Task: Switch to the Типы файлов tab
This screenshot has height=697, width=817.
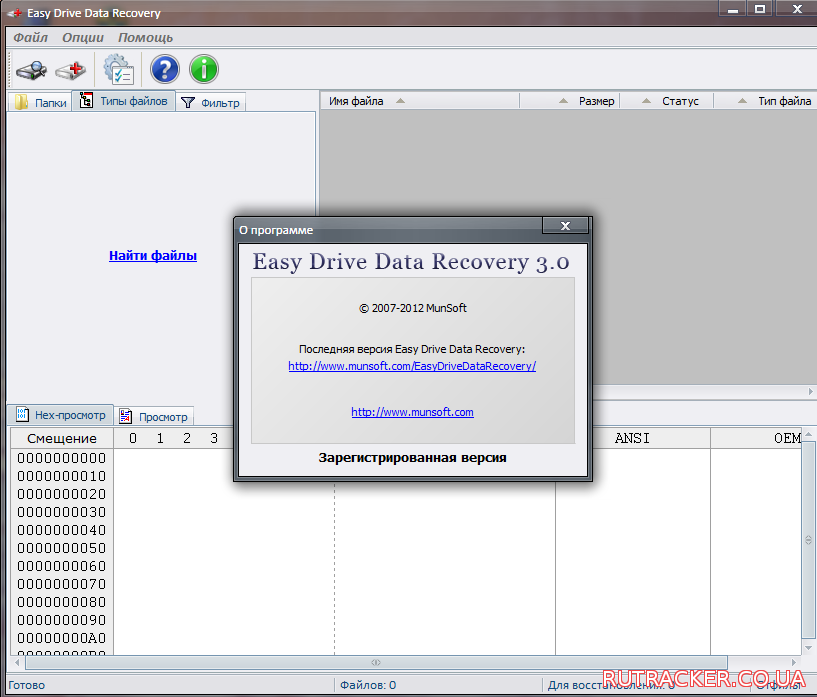Action: point(123,101)
